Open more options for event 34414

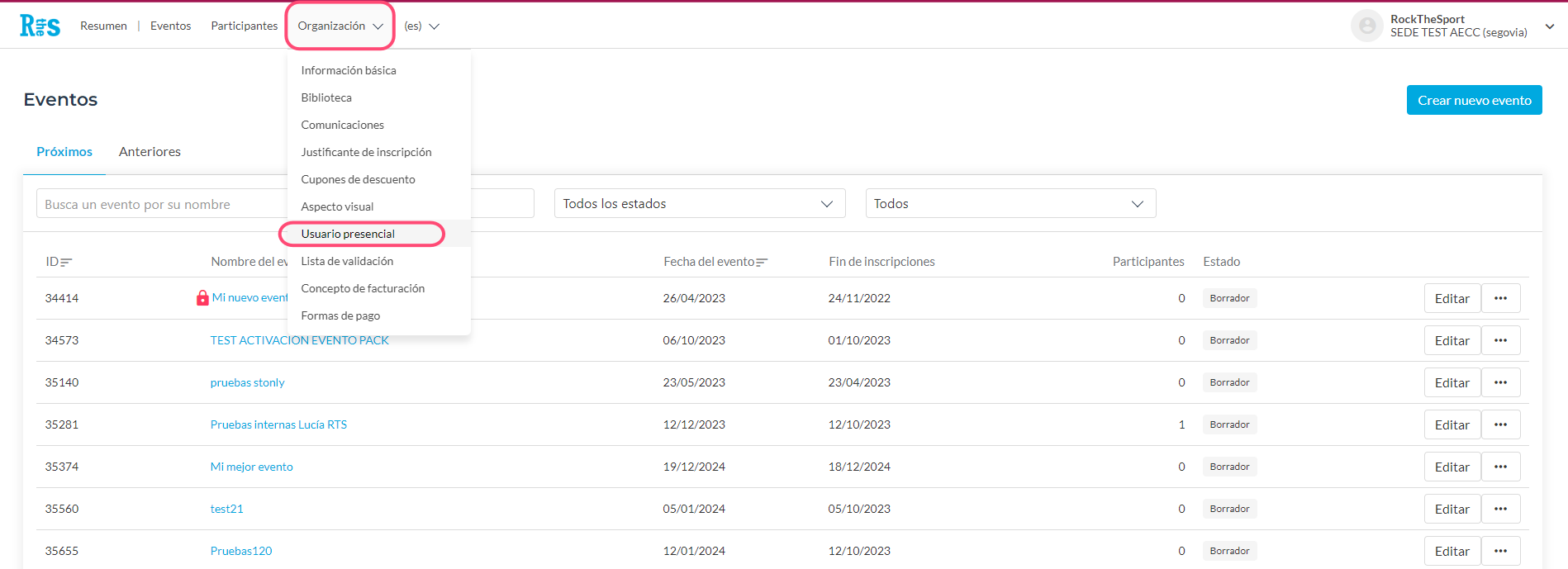click(x=1500, y=298)
